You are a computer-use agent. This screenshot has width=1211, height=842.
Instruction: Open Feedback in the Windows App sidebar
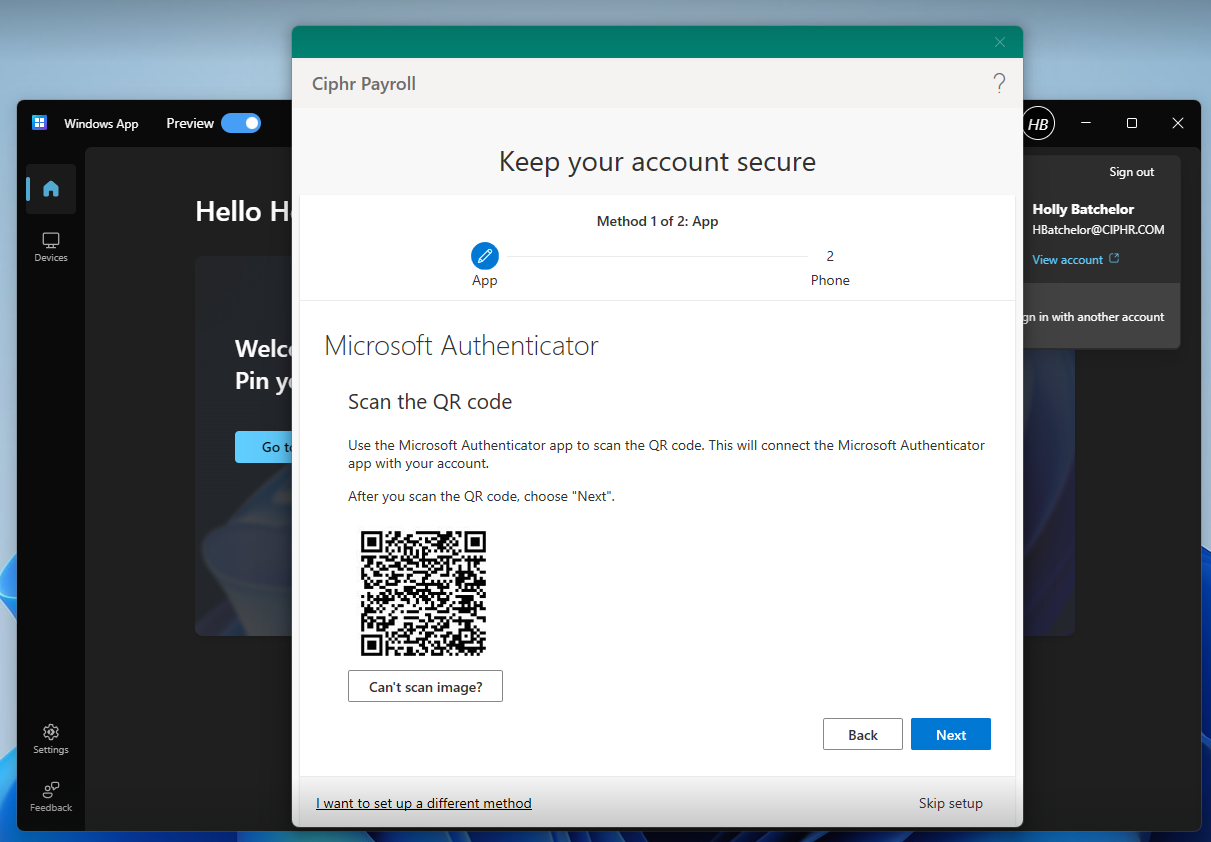pyautogui.click(x=51, y=797)
